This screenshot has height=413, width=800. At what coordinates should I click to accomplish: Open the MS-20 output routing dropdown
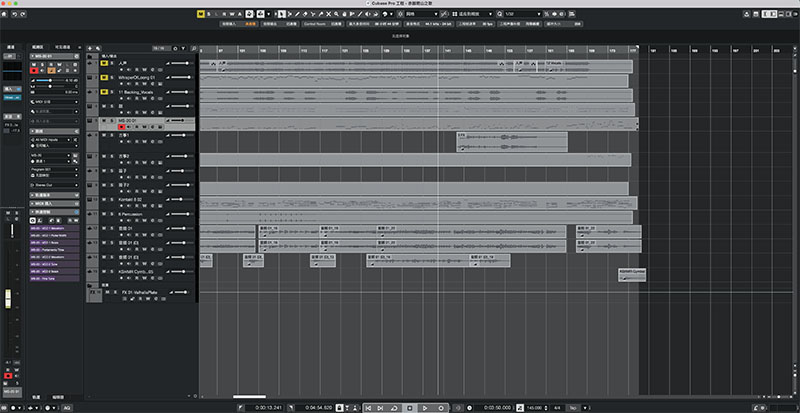point(51,155)
